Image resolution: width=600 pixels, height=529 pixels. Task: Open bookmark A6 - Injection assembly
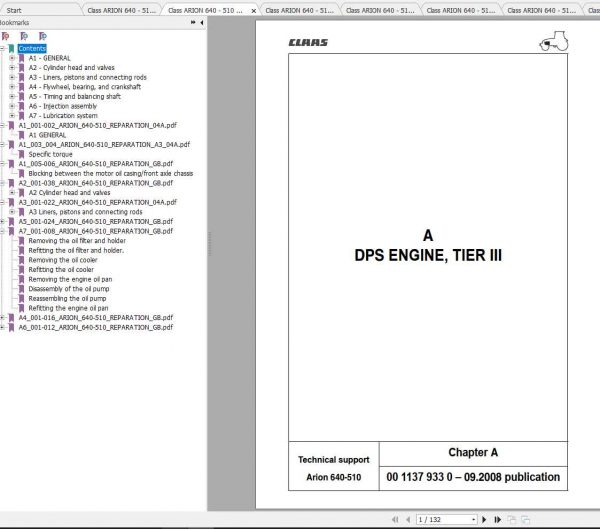pos(63,106)
